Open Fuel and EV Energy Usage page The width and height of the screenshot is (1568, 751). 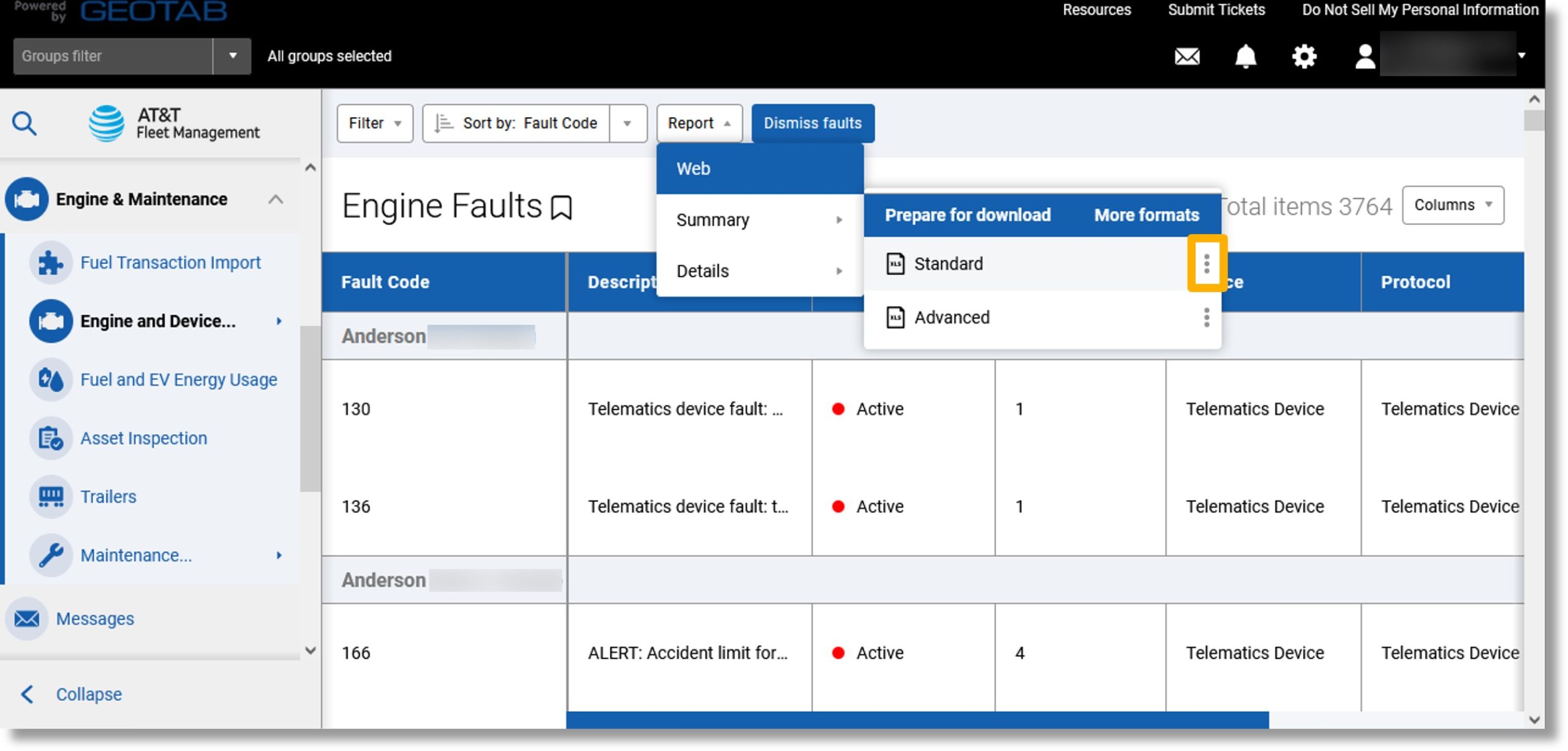179,380
